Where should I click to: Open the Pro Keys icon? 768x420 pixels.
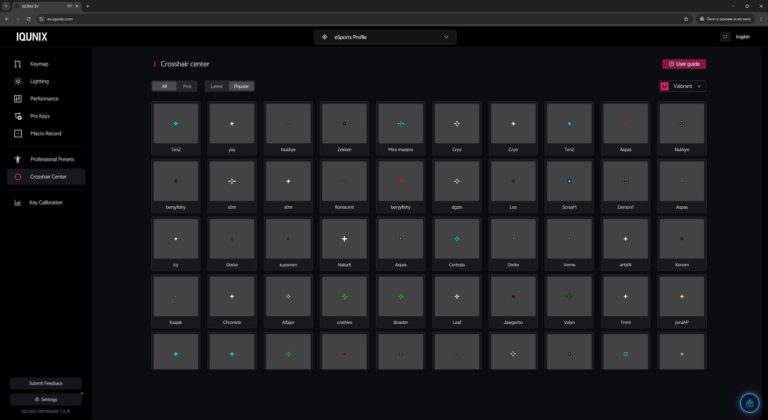18,116
